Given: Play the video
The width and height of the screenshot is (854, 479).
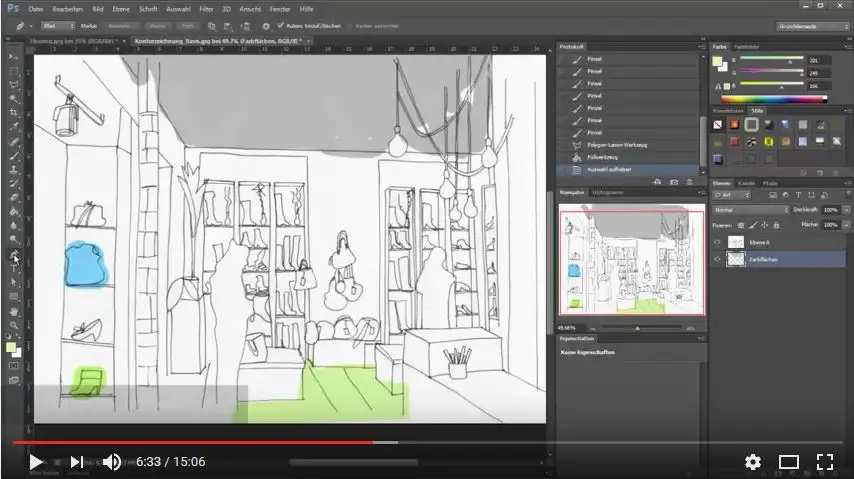Looking at the screenshot, I should coord(35,462).
